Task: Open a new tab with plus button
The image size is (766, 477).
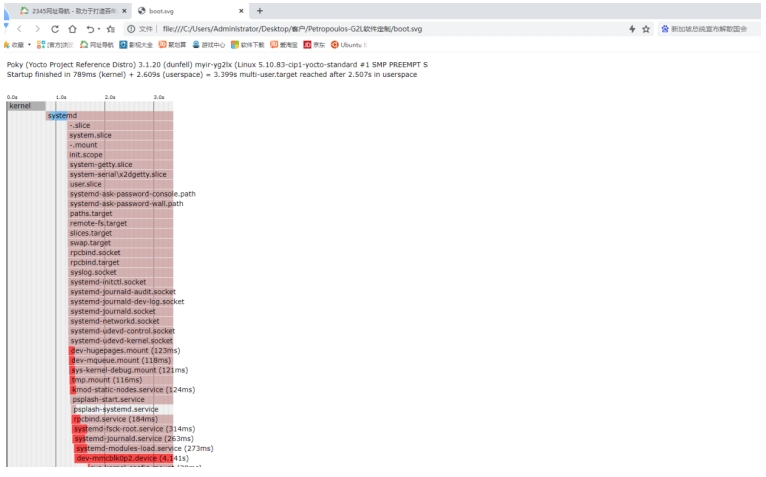Action: click(260, 10)
